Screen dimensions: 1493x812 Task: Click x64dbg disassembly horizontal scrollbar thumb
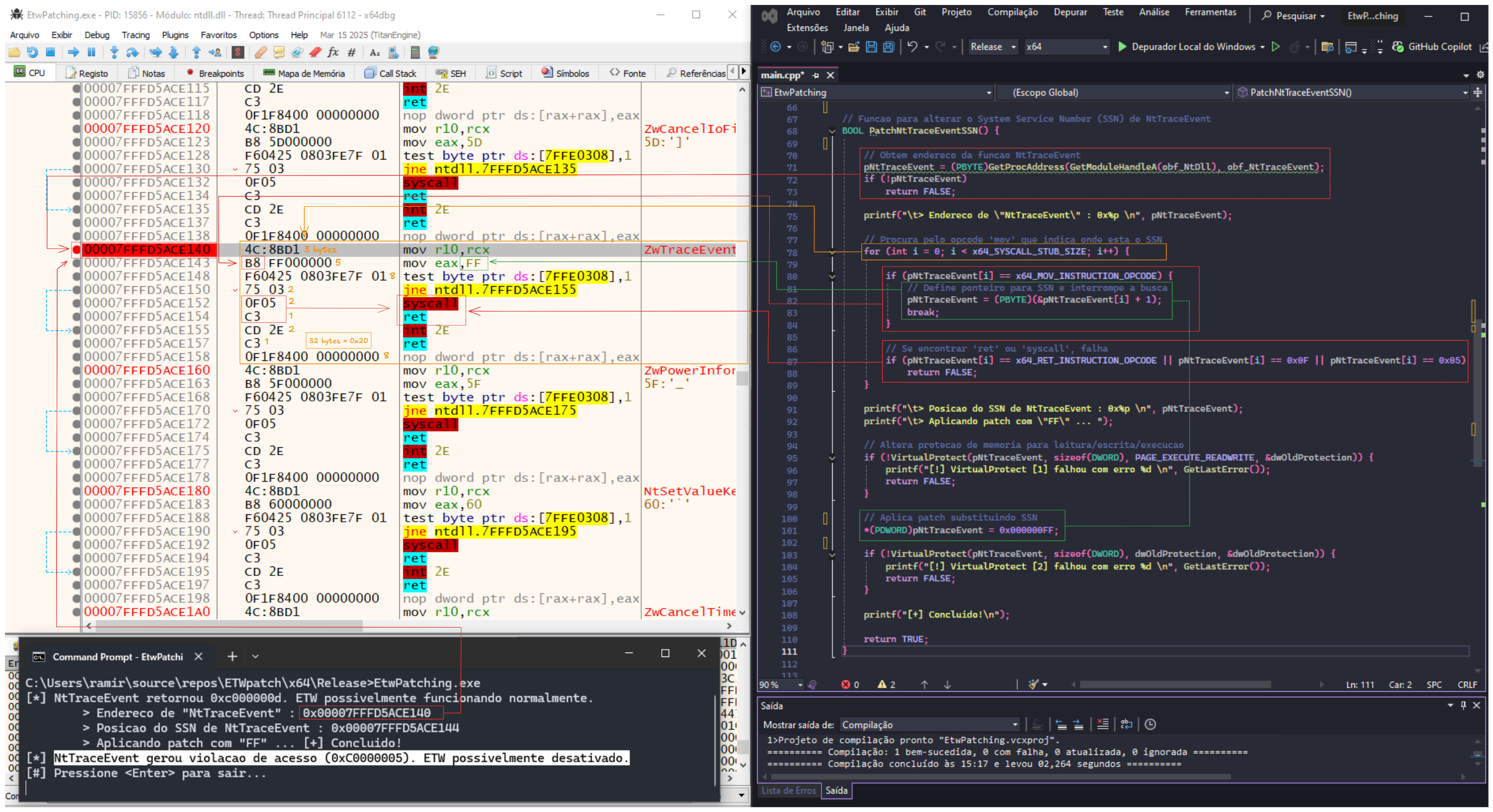[229, 626]
